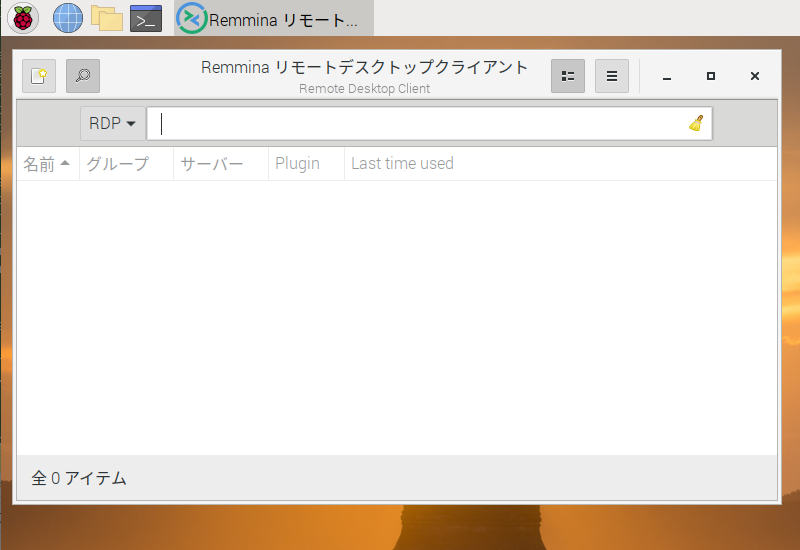800x550 pixels.
Task: Open the RDP protocol dropdown
Action: (113, 123)
